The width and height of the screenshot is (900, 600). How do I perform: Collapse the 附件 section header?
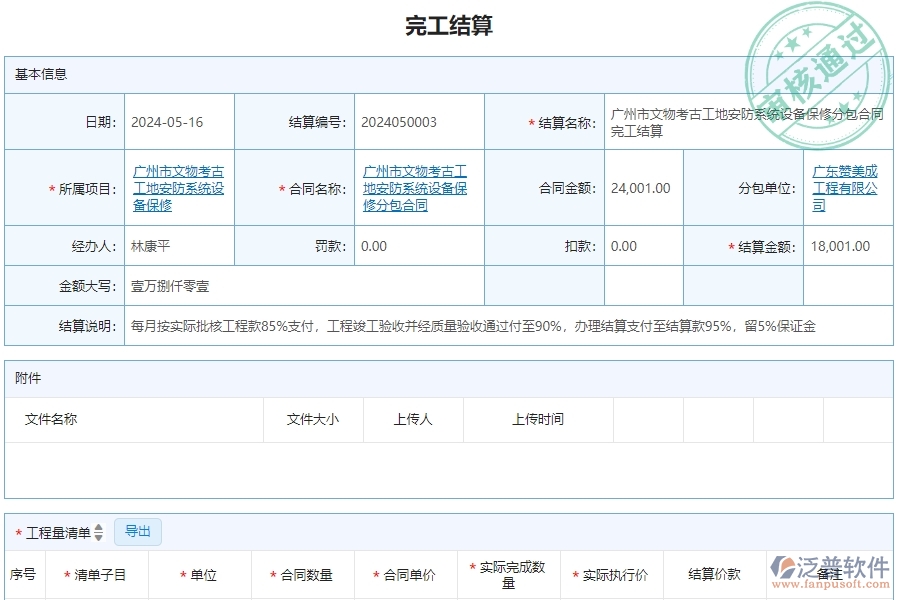pos(28,378)
